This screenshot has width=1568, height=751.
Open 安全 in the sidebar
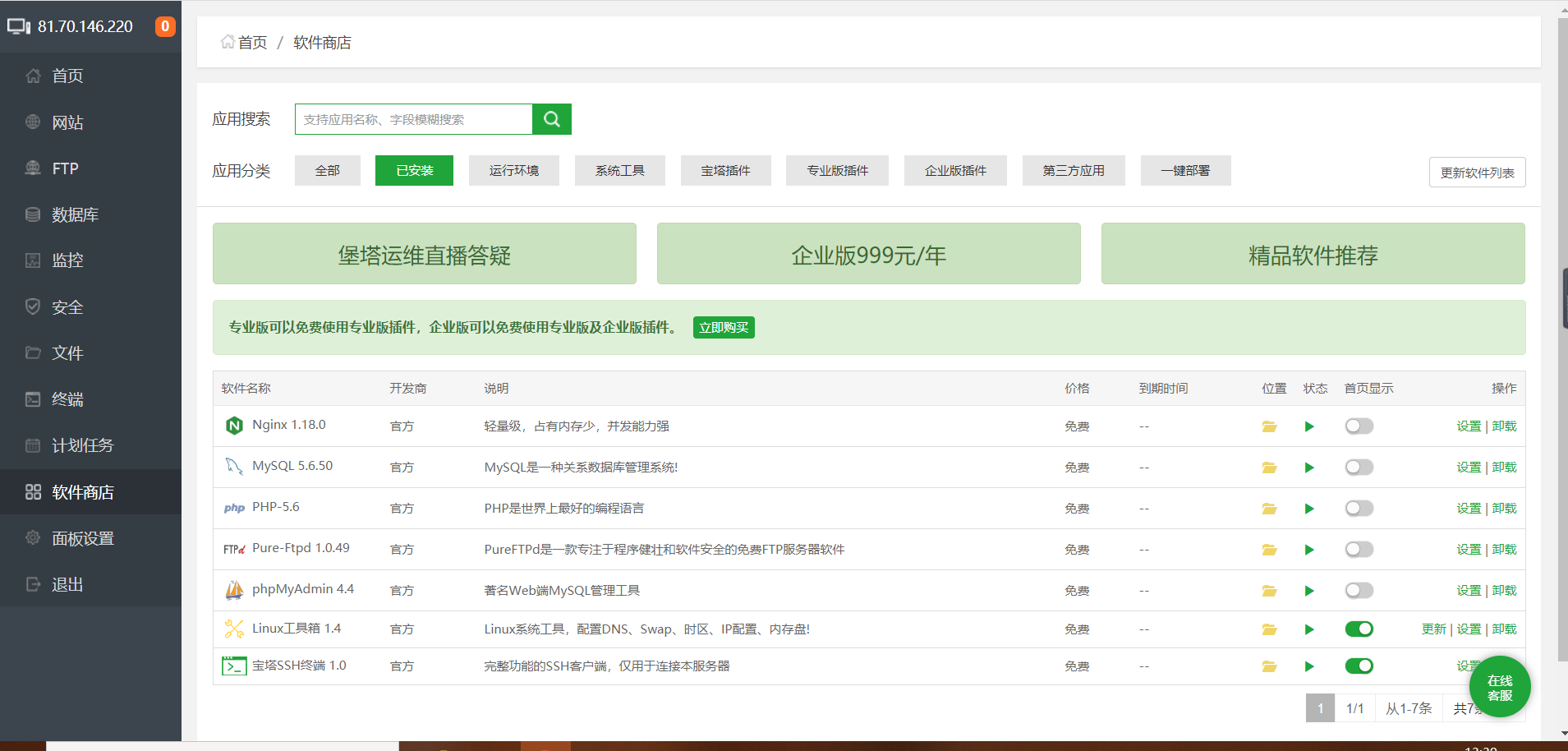(90, 307)
